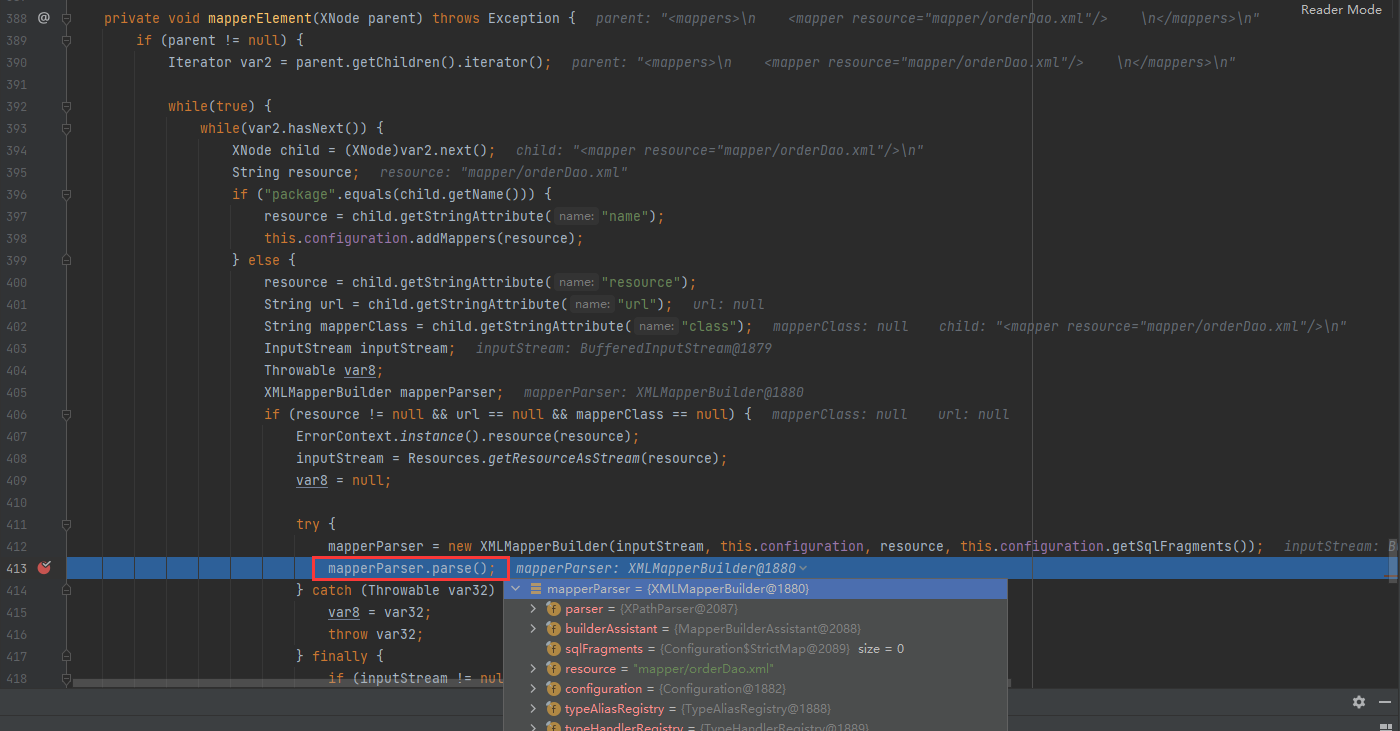
Task: Collapse the finally block fold at line 417
Action: [67, 656]
